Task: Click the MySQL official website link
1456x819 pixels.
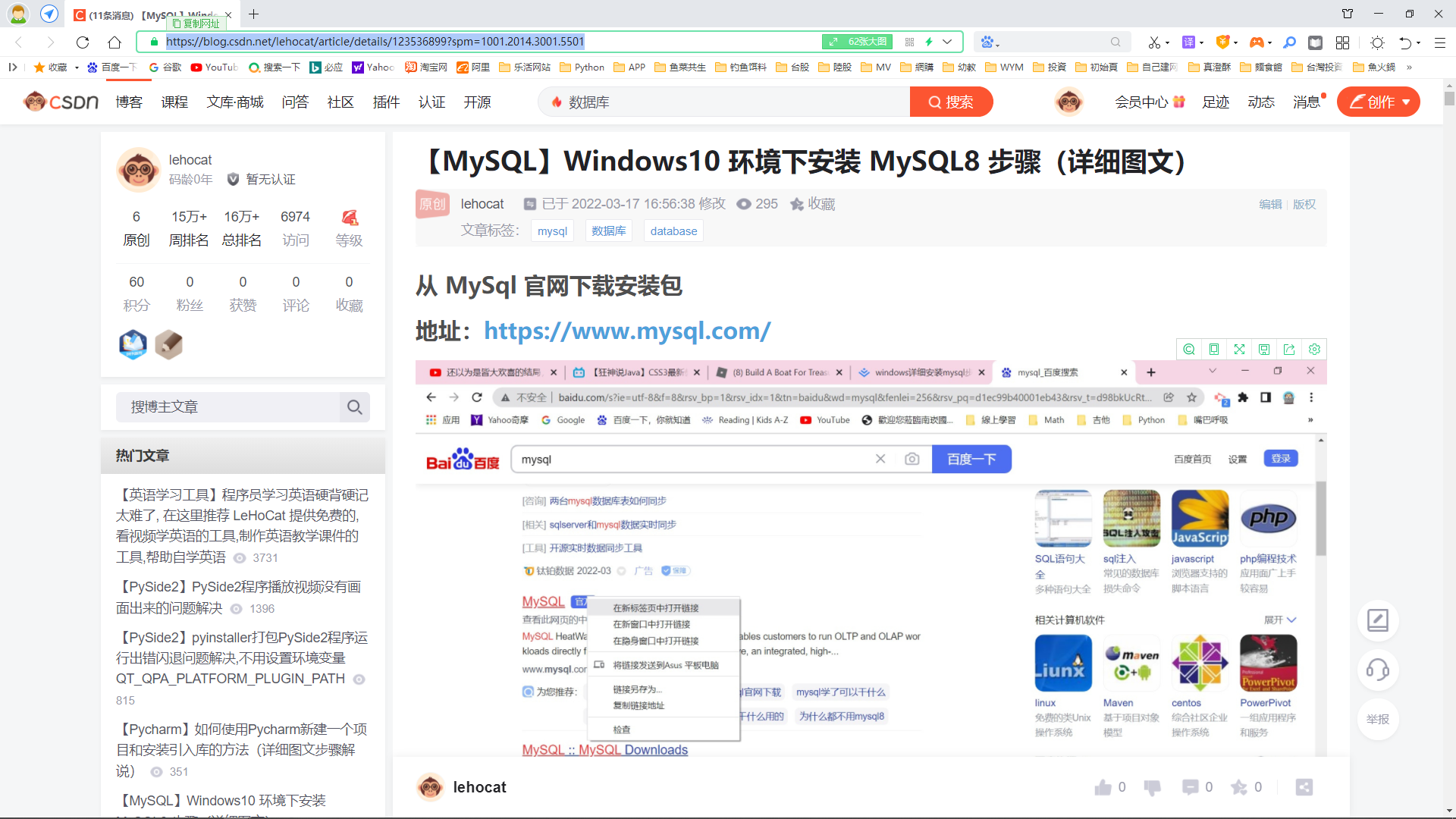Action: coord(626,330)
